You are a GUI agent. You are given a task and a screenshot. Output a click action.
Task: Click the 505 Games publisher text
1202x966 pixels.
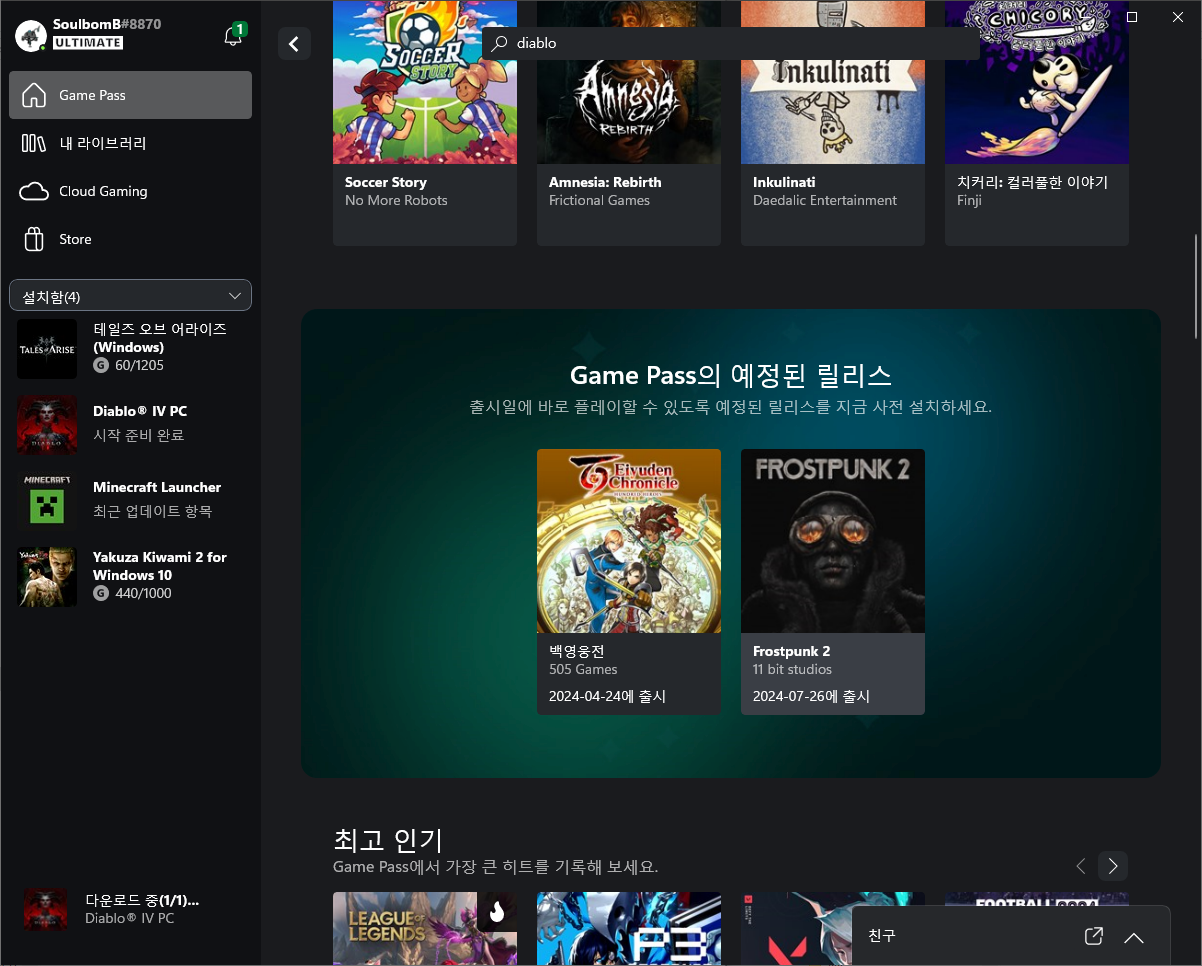tap(583, 669)
